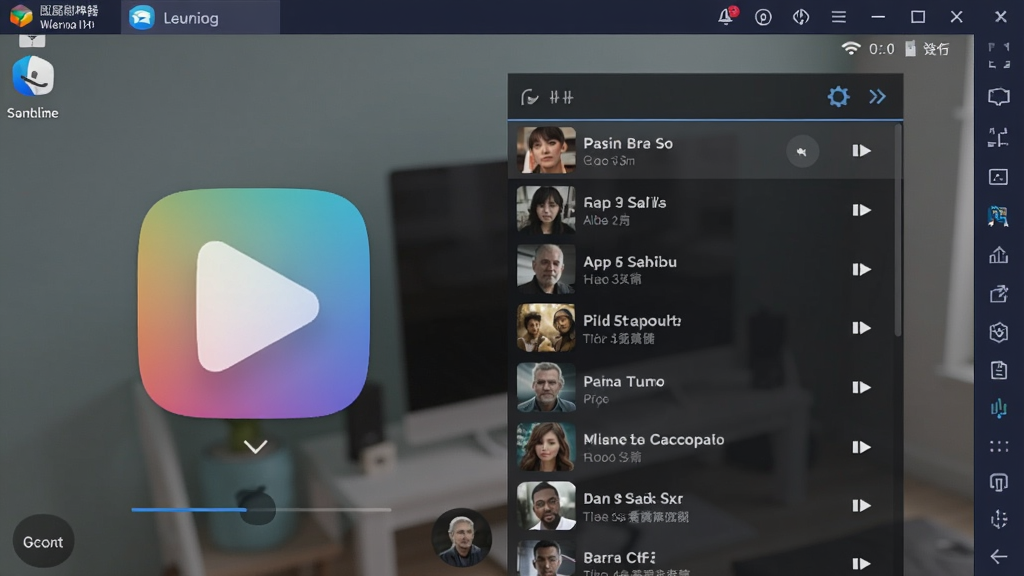
Task: Click the back arrow in right sidebar
Action: pyautogui.click(x=999, y=556)
